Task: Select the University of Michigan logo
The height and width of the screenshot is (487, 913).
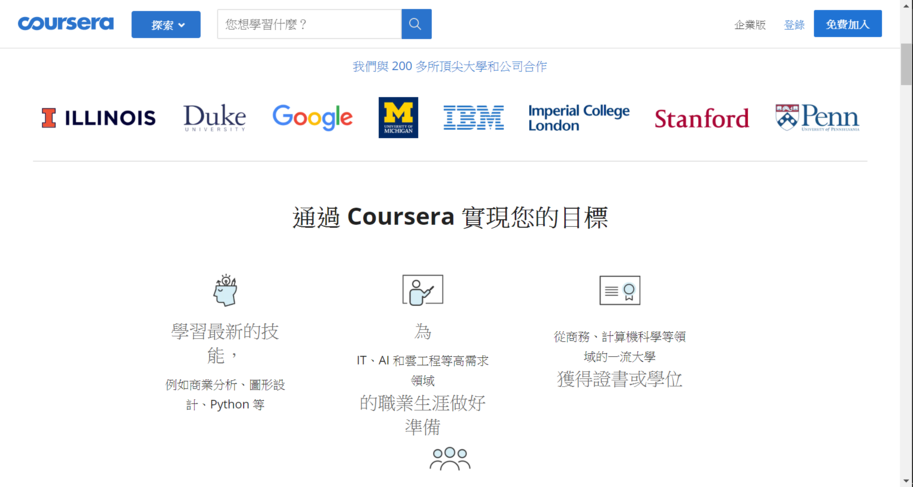Action: (398, 118)
